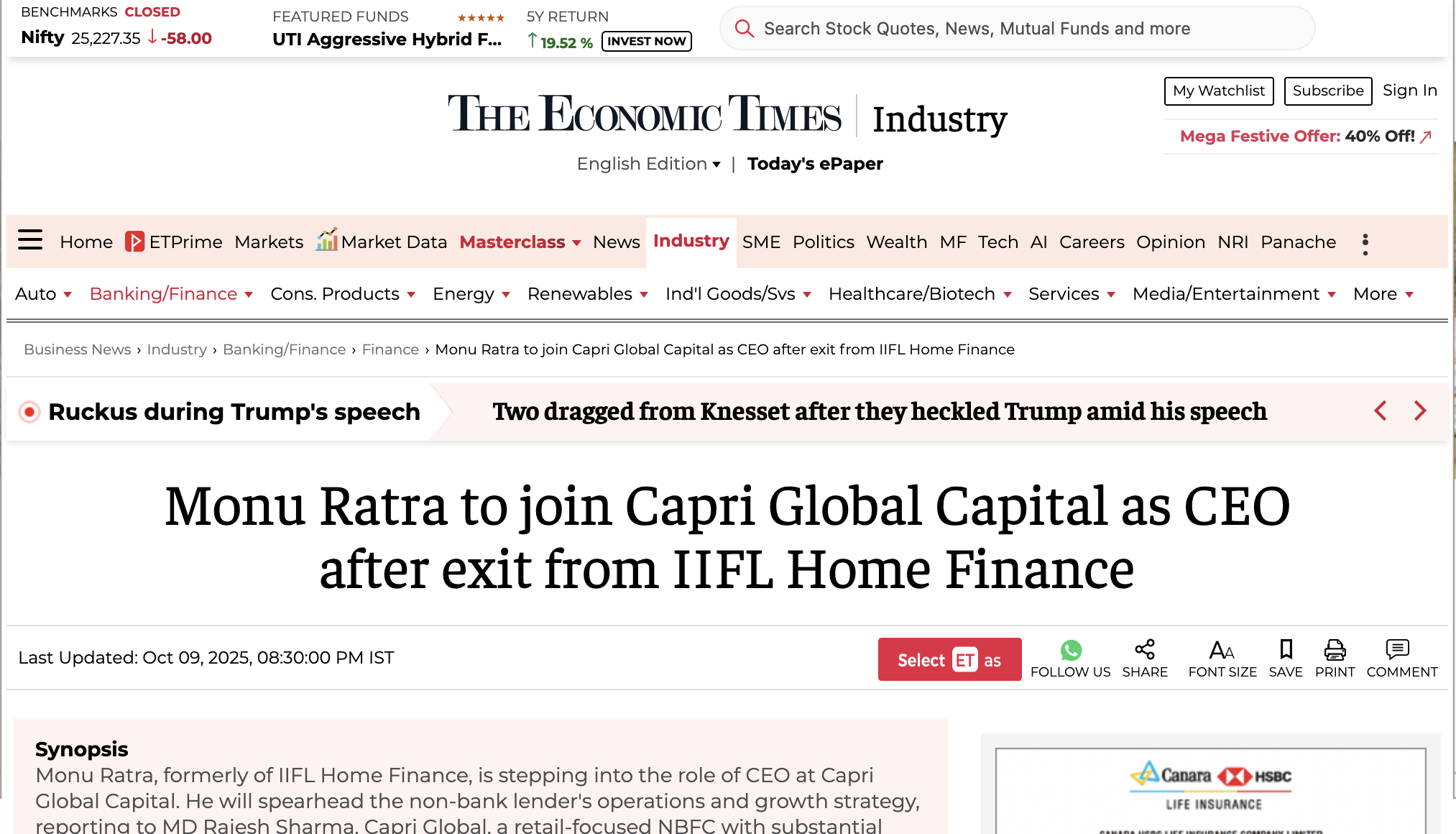This screenshot has width=1456, height=834.
Task: Share the article using Share icon
Action: coord(1145,651)
